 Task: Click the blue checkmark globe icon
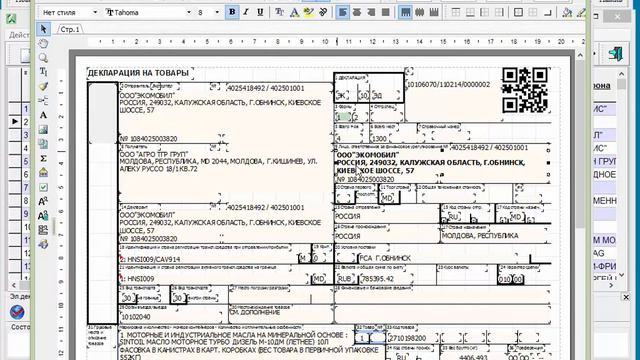tap(17, 312)
